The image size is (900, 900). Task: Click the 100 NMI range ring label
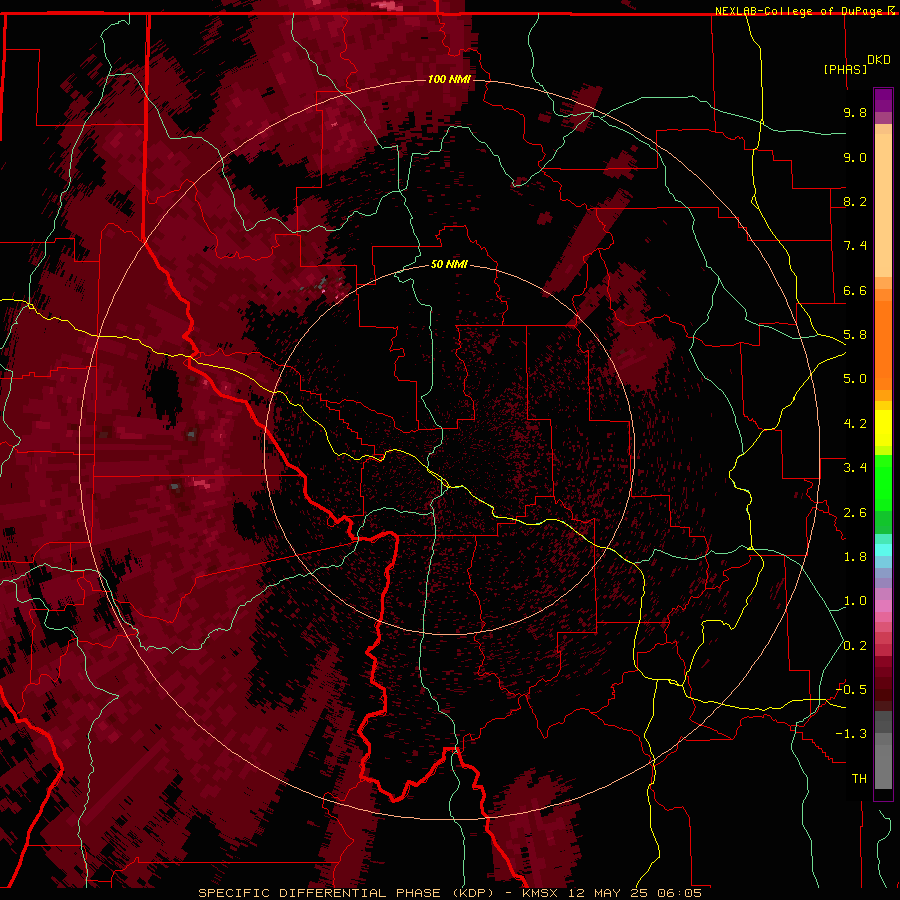click(449, 79)
